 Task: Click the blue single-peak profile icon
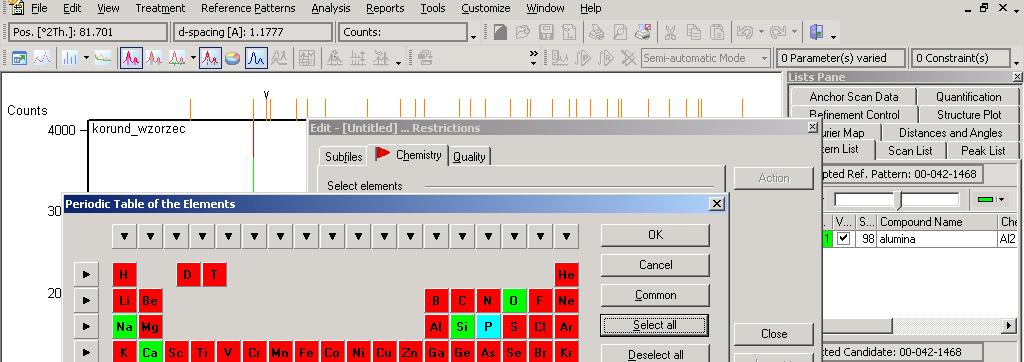pos(257,58)
